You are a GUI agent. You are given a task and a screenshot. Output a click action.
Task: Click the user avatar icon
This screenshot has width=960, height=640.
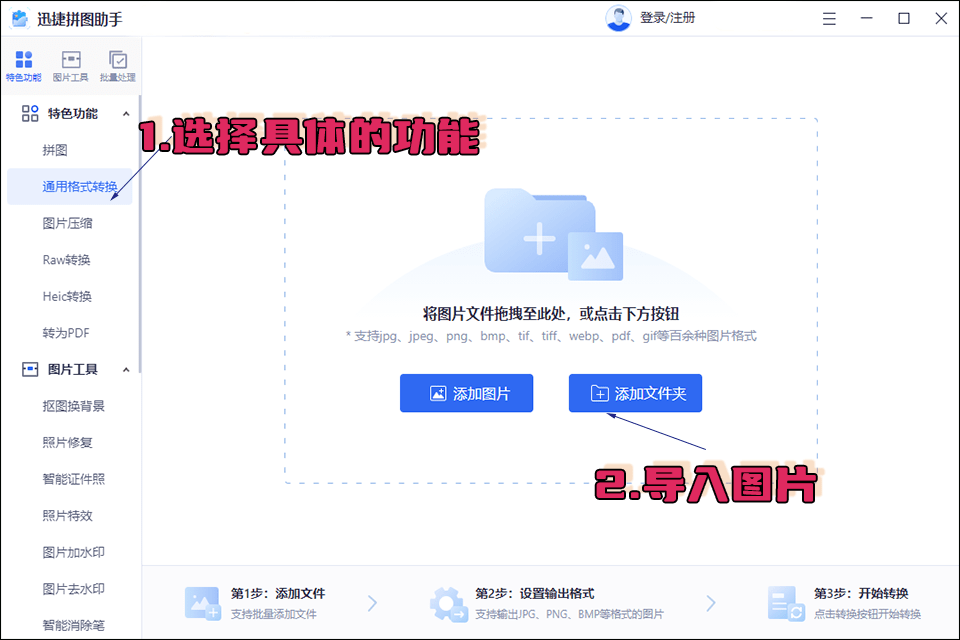point(618,18)
